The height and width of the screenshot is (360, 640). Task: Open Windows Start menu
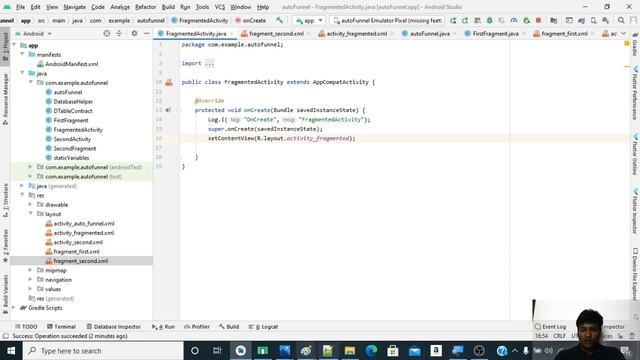[11, 351]
